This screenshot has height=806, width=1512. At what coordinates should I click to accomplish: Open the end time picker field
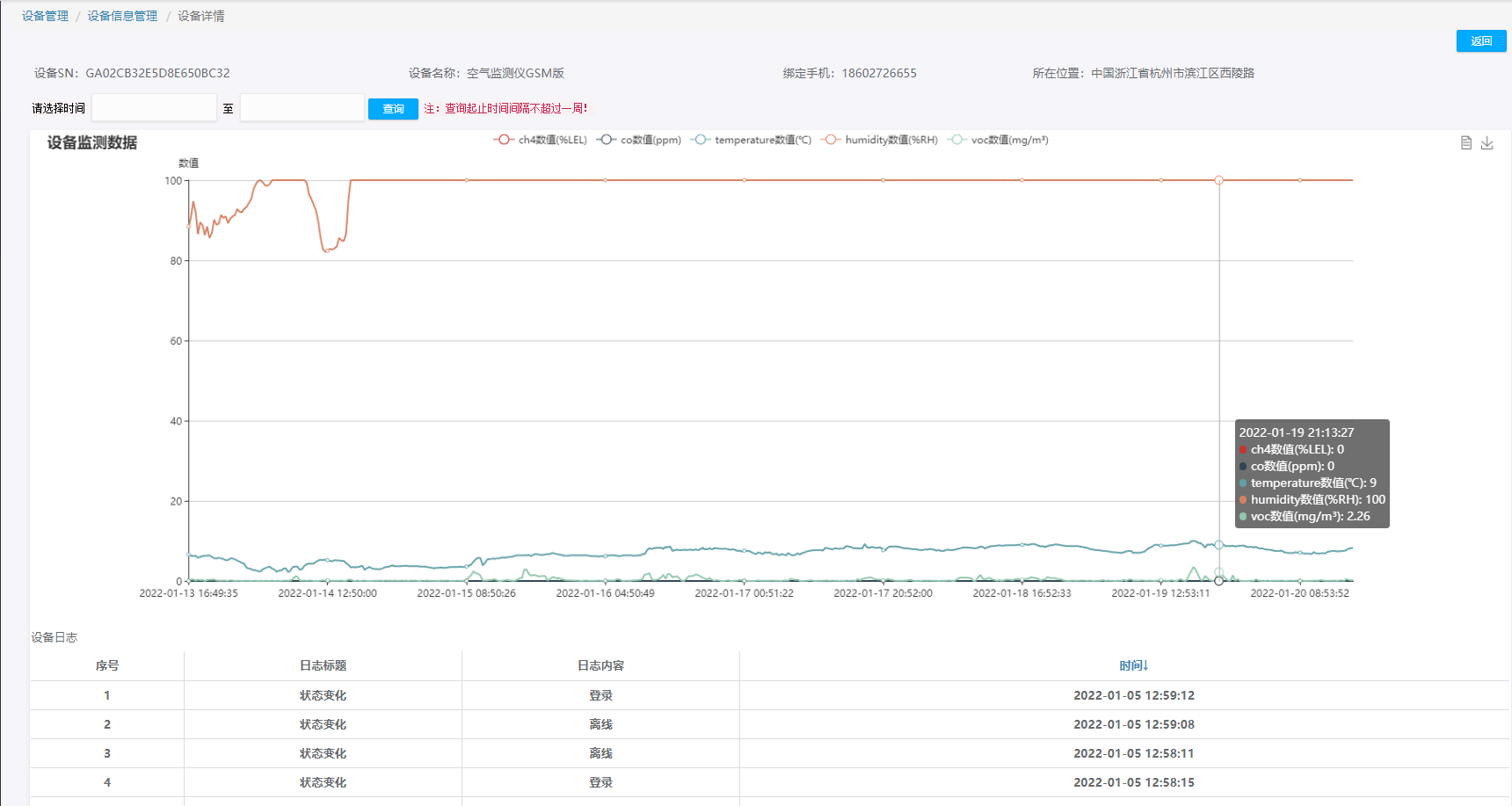coord(302,108)
